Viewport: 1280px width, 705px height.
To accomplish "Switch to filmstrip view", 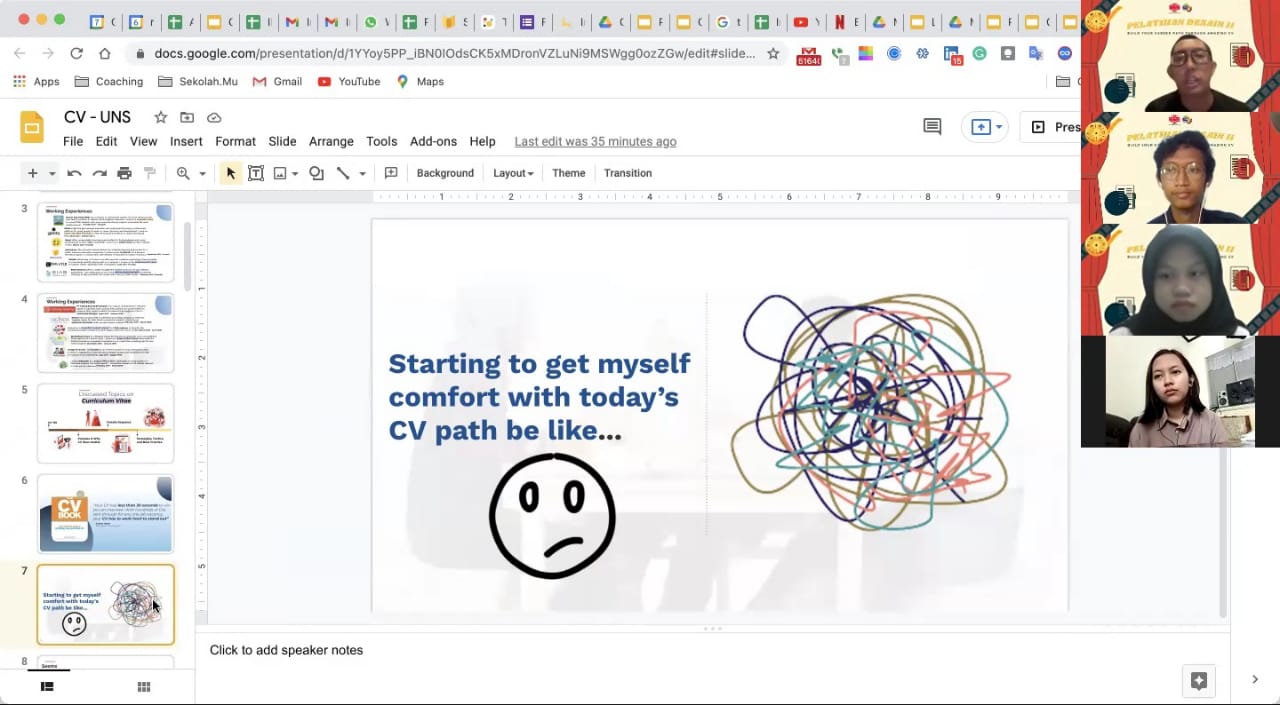I will tap(46, 686).
